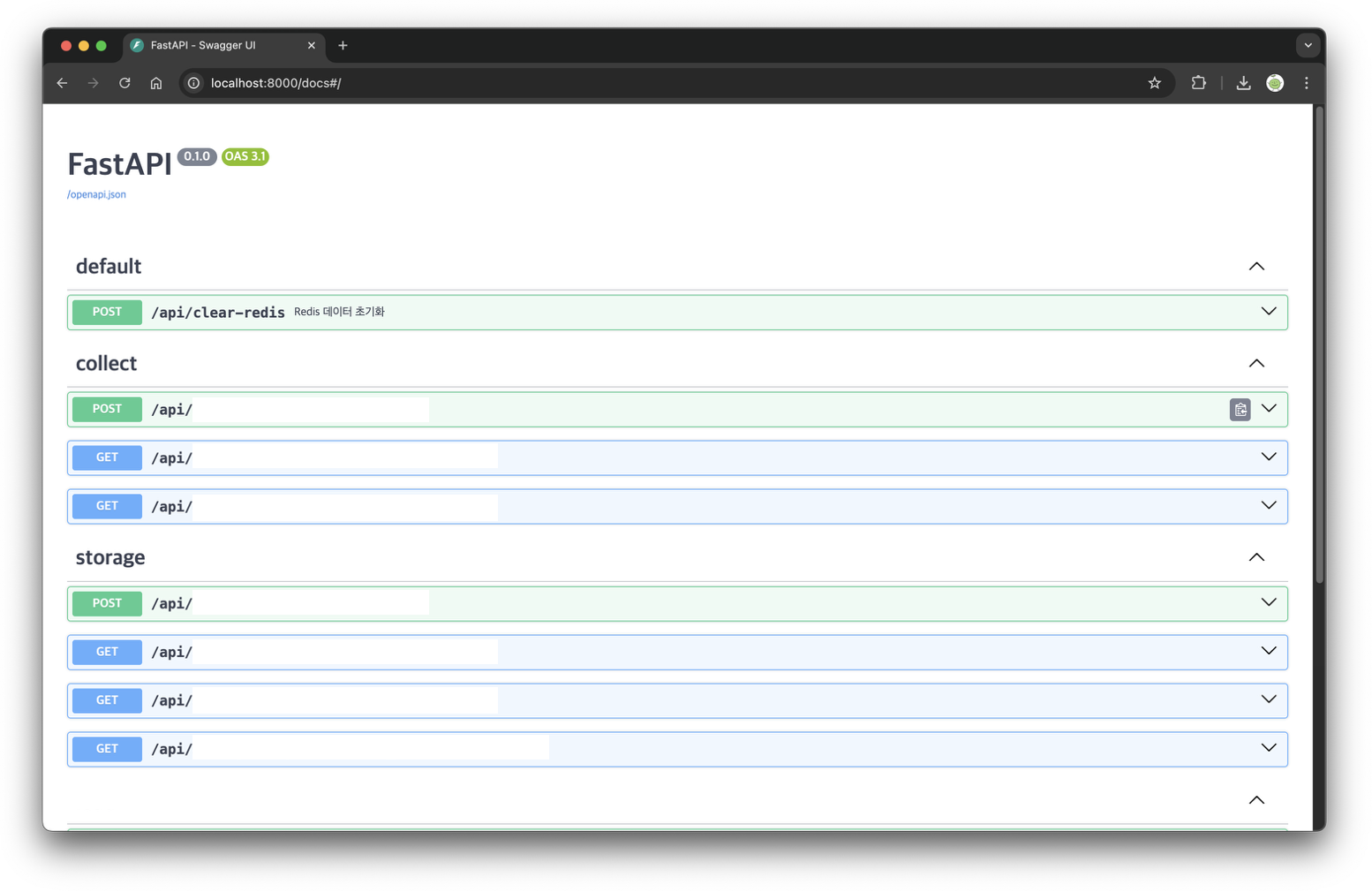Viewport: 1372px width, 892px height.
Task: Copy the collect POST endpoint path
Action: pos(1240,410)
